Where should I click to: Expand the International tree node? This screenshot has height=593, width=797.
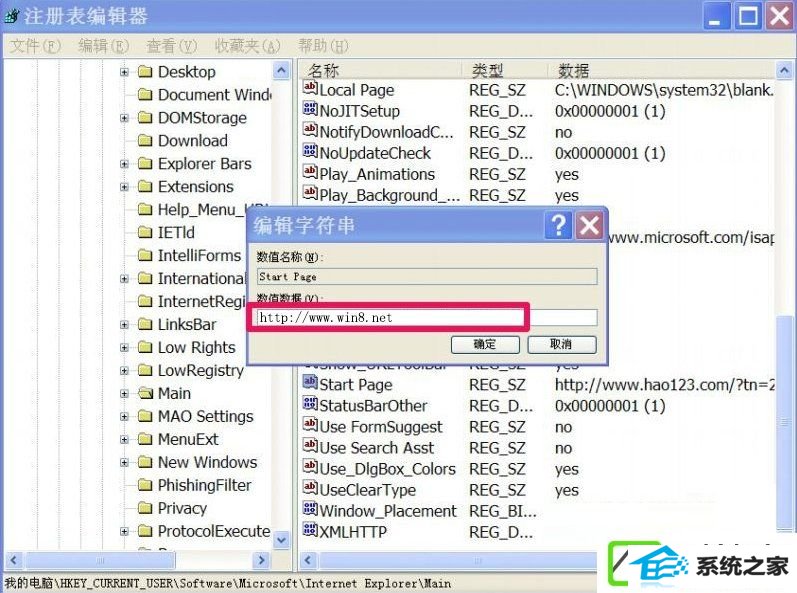coord(124,279)
